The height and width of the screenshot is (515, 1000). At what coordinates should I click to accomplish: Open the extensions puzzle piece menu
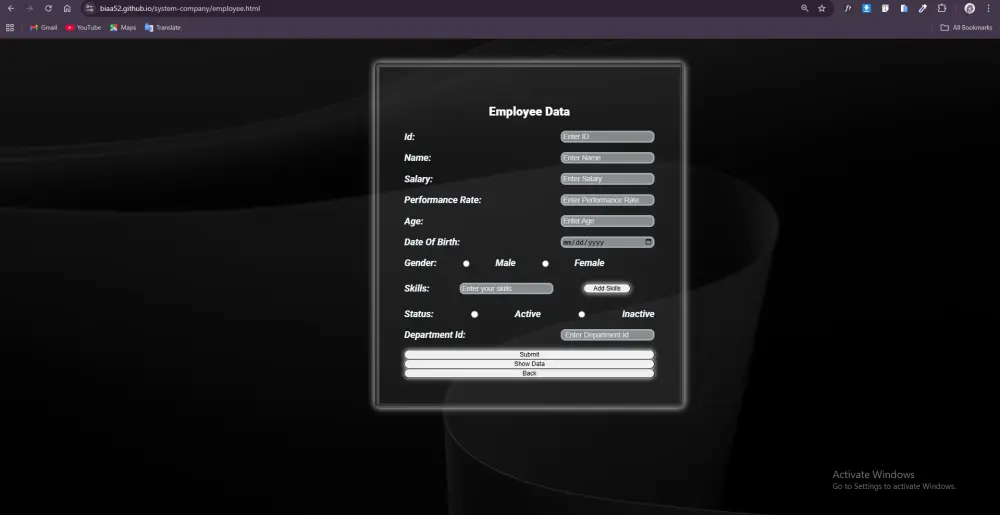[941, 8]
